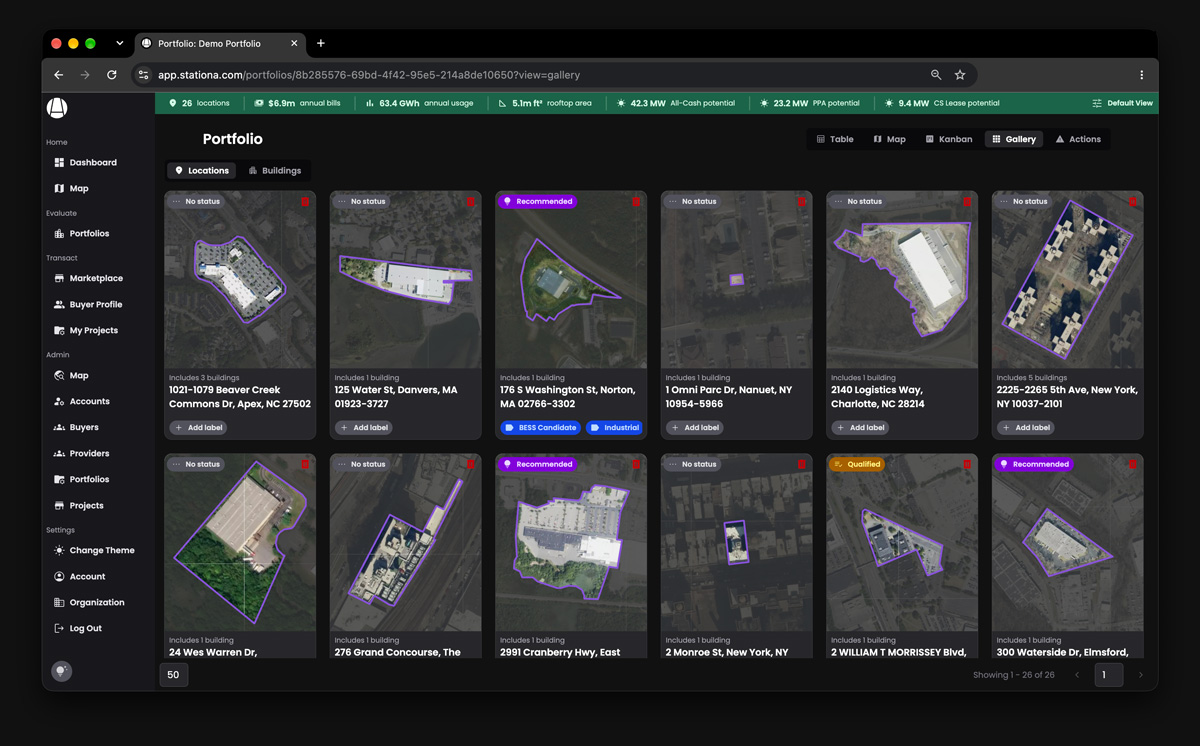1200x746 pixels.
Task: Open Dashboard from the sidebar
Action: (x=85, y=162)
